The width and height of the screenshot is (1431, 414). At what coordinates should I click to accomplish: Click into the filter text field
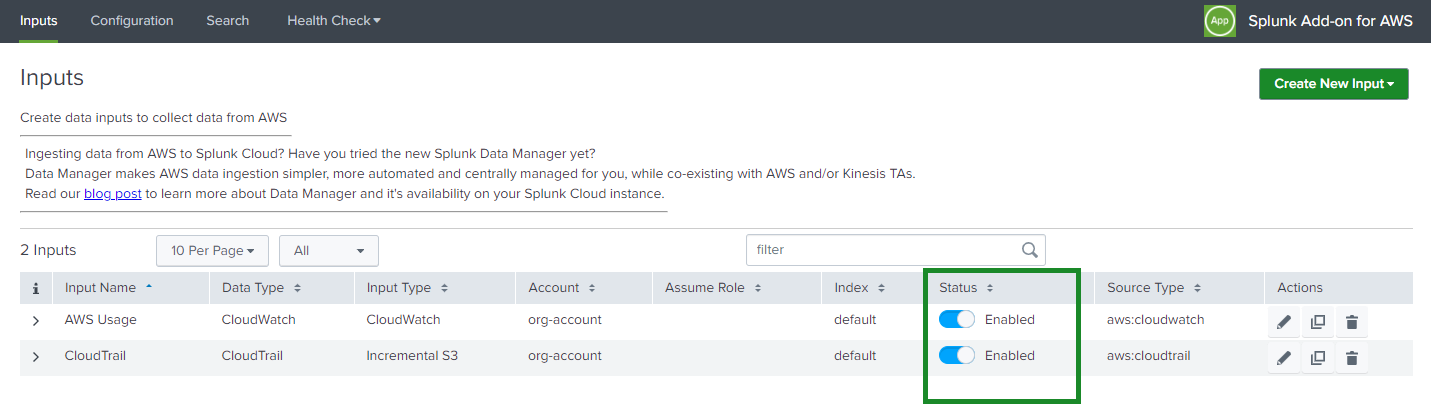880,250
